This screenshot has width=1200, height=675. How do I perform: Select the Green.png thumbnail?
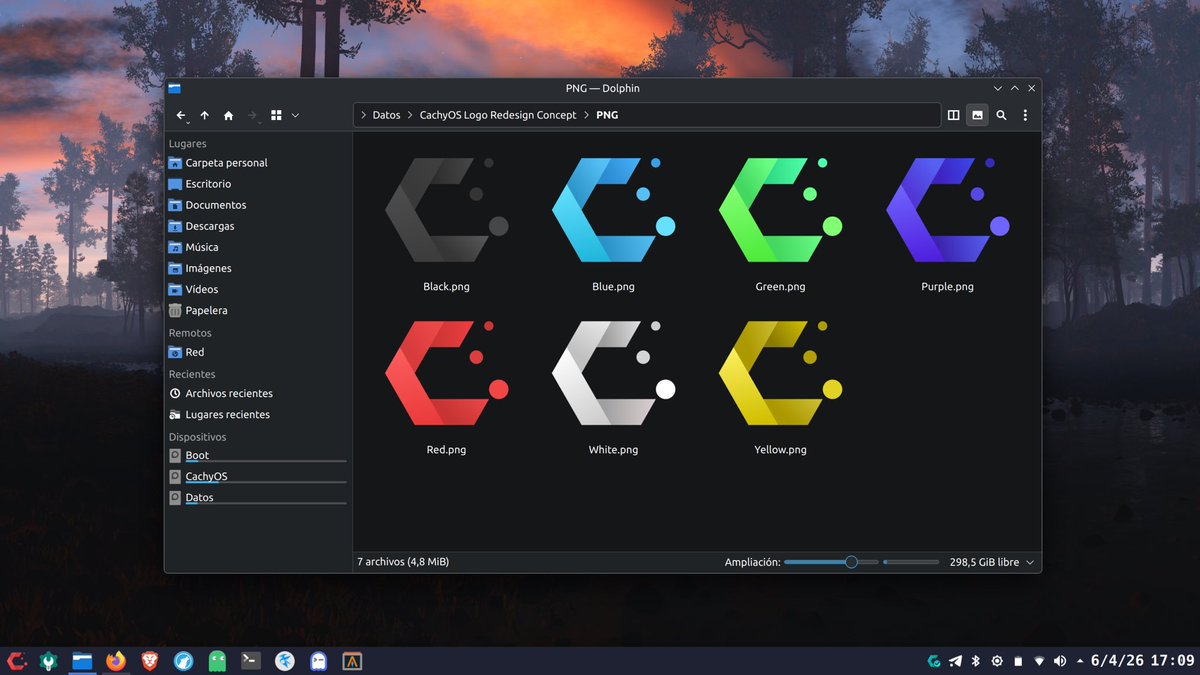click(780, 210)
